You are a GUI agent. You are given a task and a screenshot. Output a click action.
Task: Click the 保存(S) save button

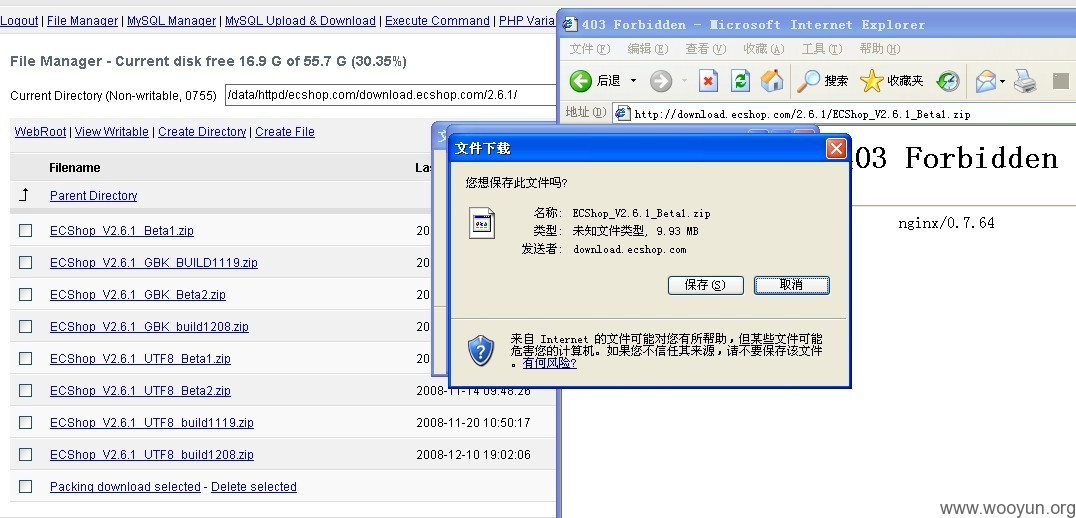(x=705, y=285)
